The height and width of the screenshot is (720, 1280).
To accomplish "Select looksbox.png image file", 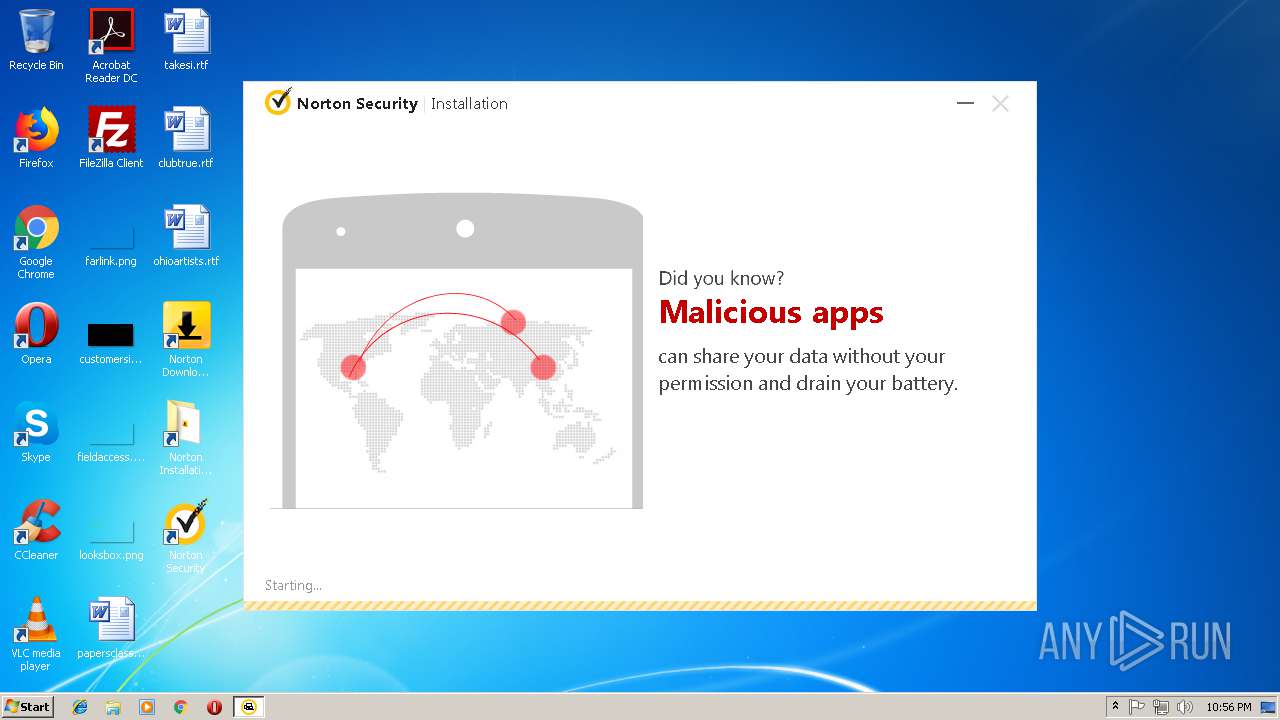I will tap(111, 538).
